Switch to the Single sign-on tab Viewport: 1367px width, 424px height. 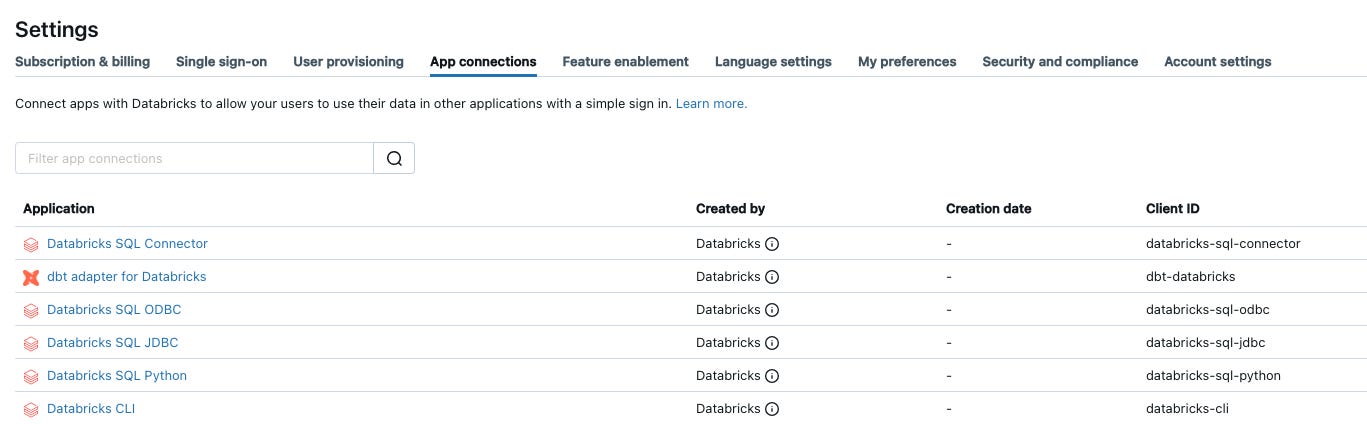click(x=222, y=62)
